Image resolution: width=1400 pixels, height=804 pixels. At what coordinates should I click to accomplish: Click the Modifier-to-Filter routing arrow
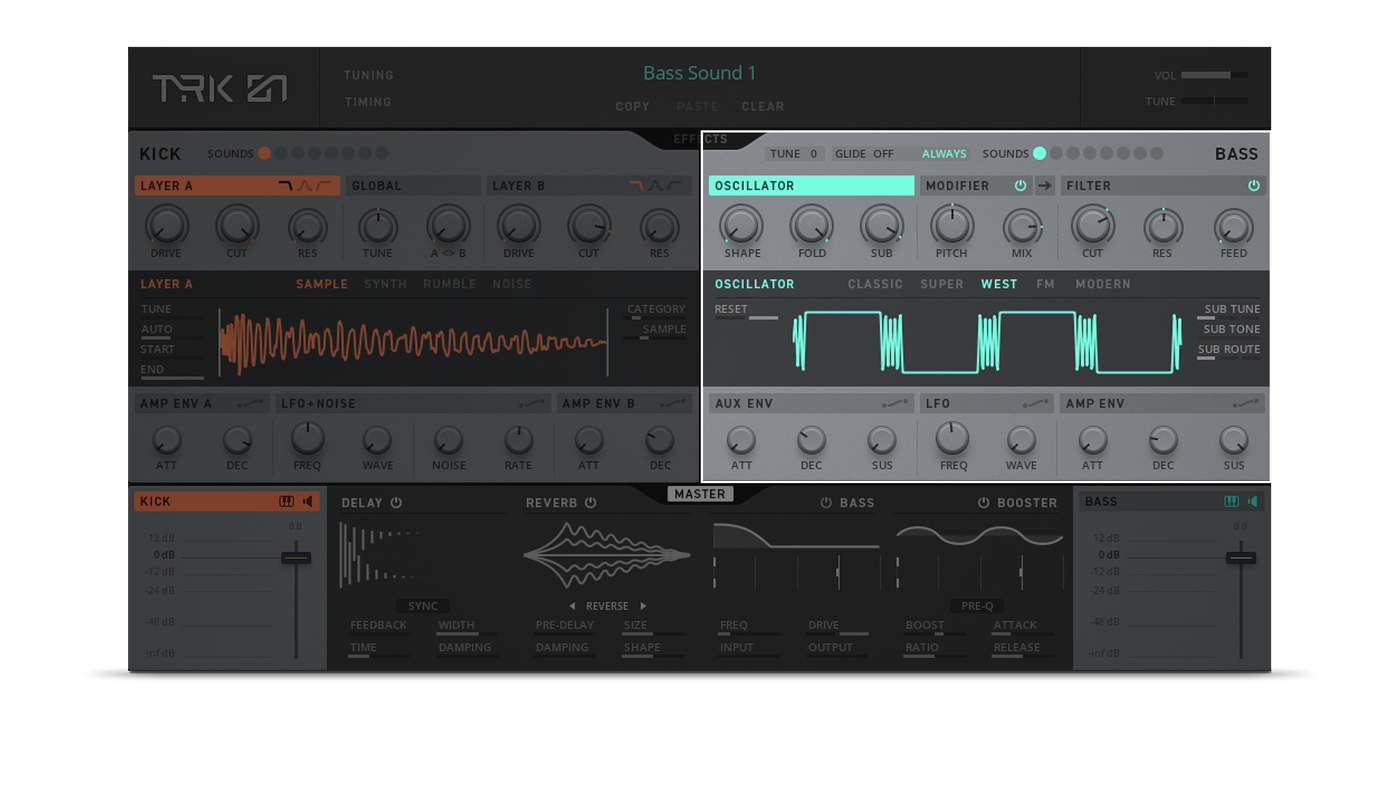pyautogui.click(x=1045, y=186)
